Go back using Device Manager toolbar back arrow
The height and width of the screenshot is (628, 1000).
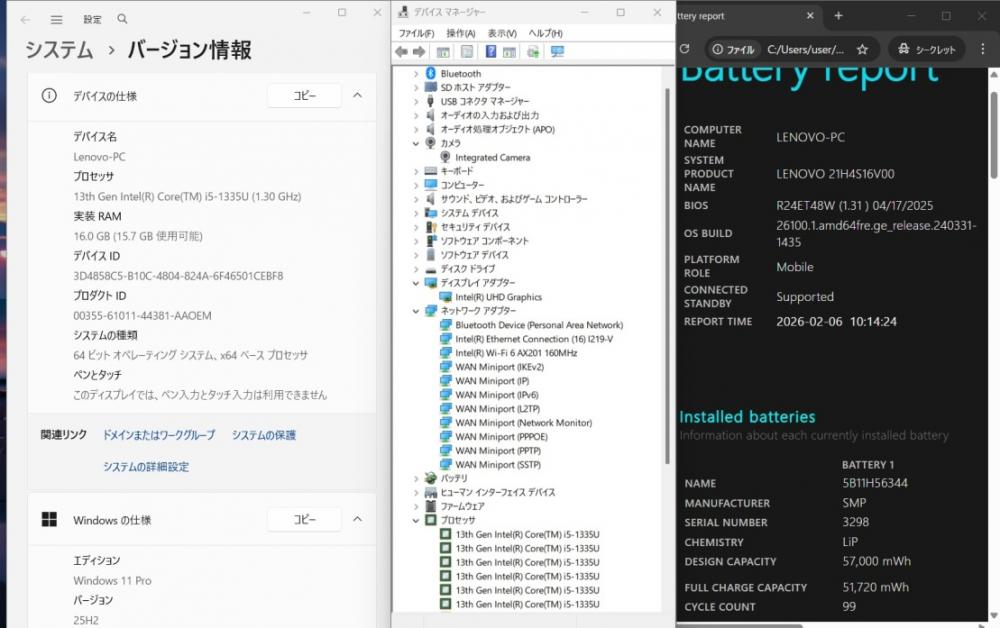coord(401,52)
